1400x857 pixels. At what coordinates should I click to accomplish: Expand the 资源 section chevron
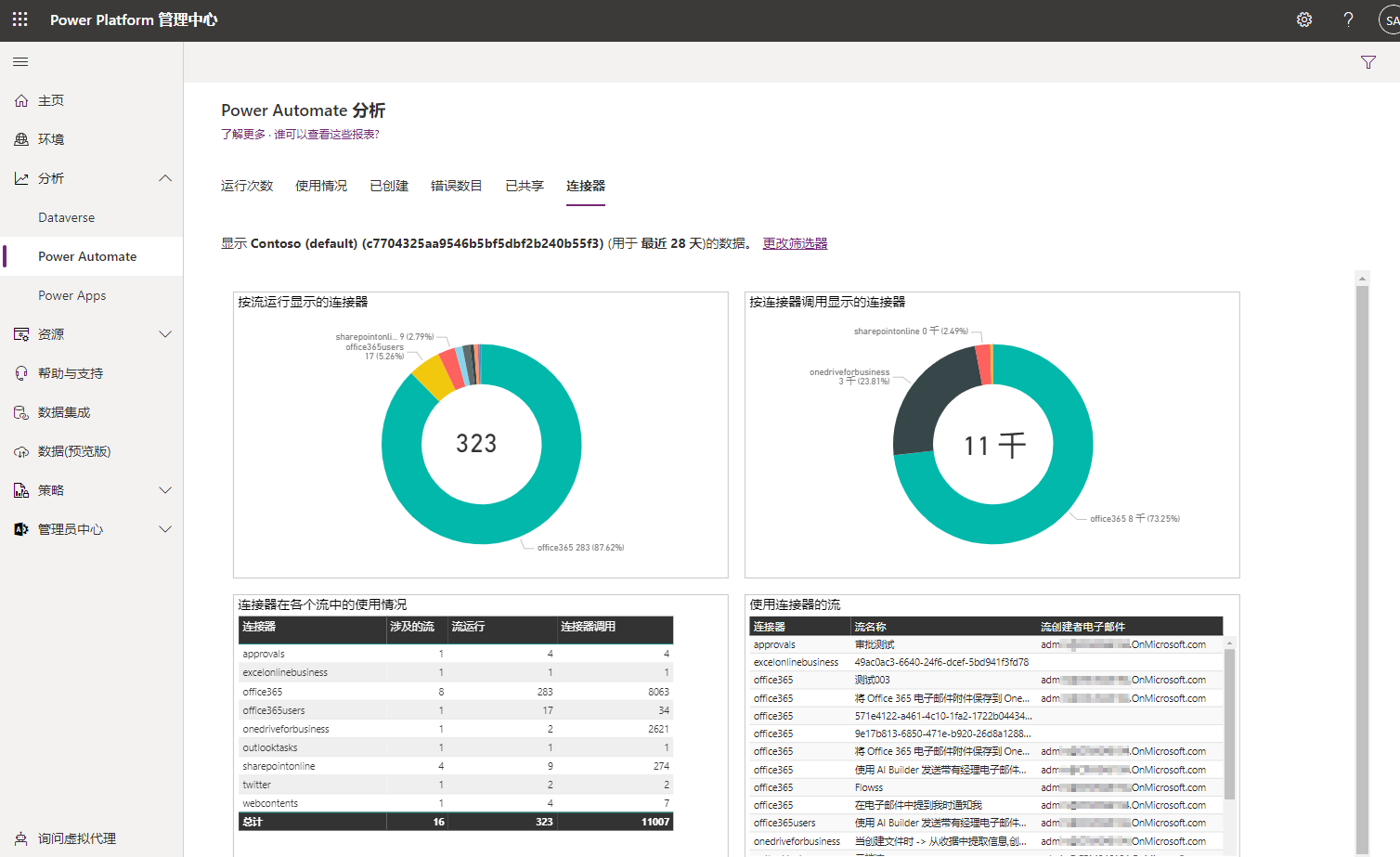[165, 334]
